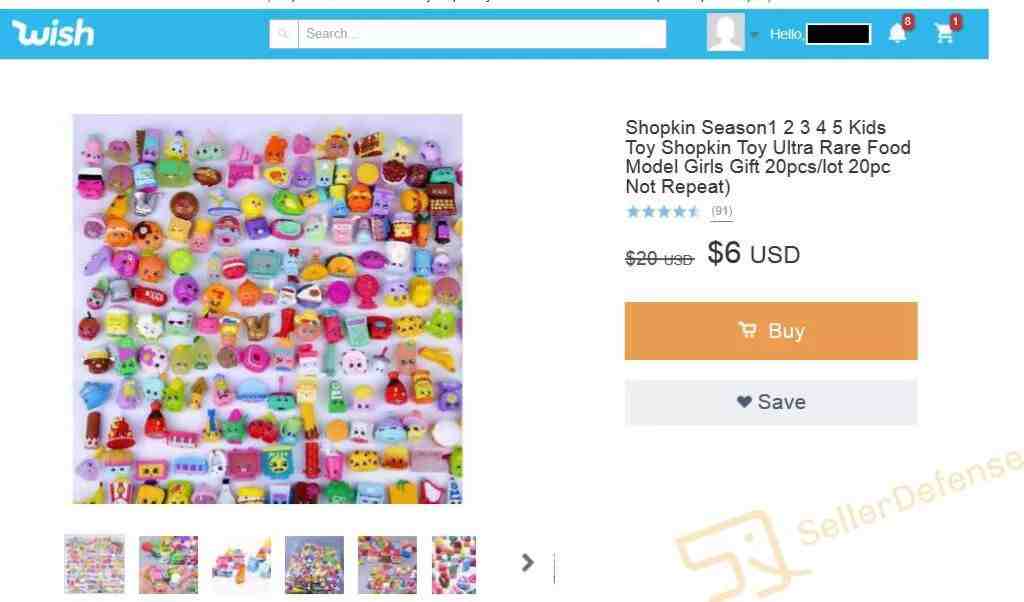1024x602 pixels.
Task: Focus the Search input field
Action: pos(482,33)
